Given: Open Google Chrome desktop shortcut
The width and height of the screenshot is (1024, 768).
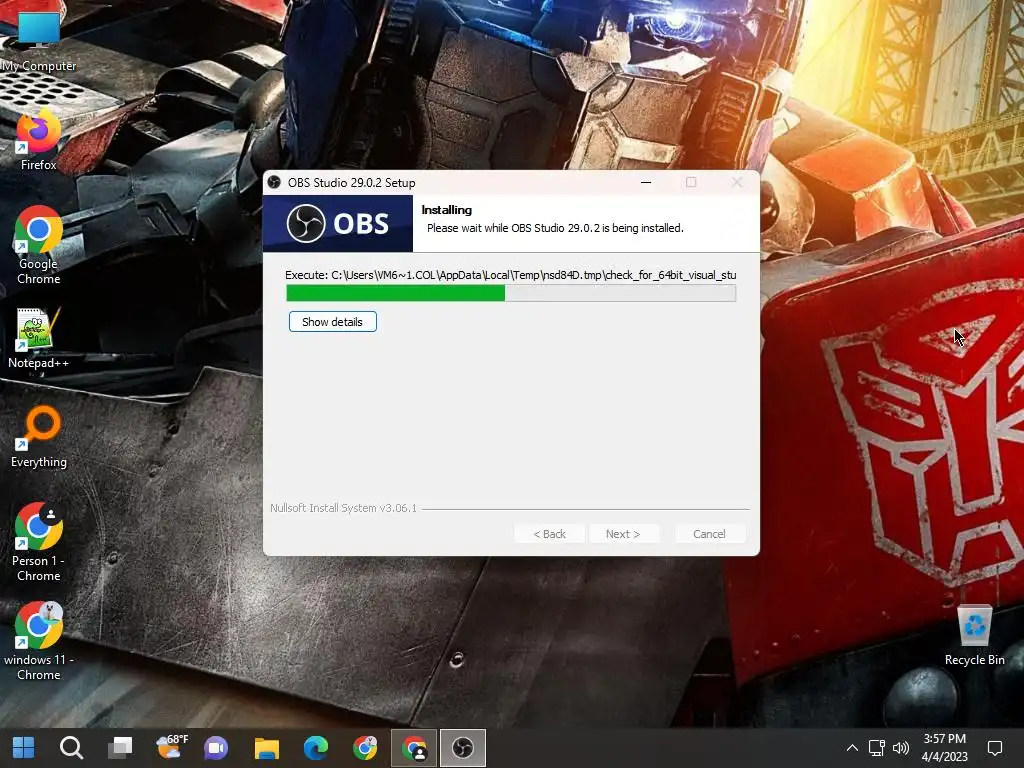Looking at the screenshot, I should [39, 246].
